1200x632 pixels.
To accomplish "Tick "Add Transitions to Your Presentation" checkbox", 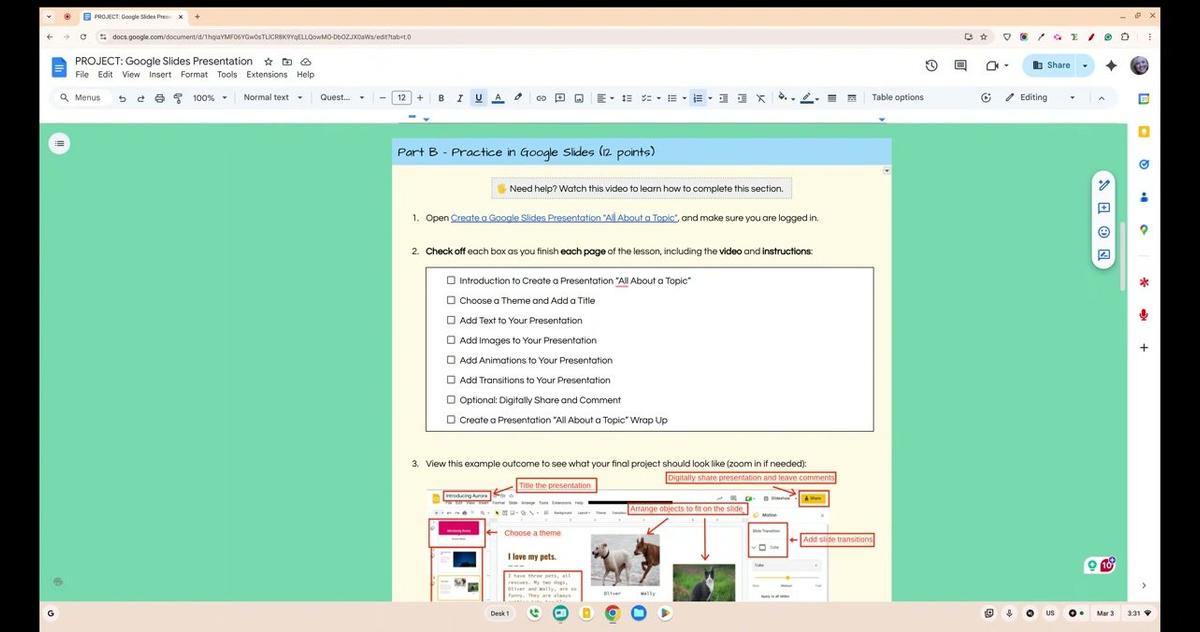I will tap(451, 380).
